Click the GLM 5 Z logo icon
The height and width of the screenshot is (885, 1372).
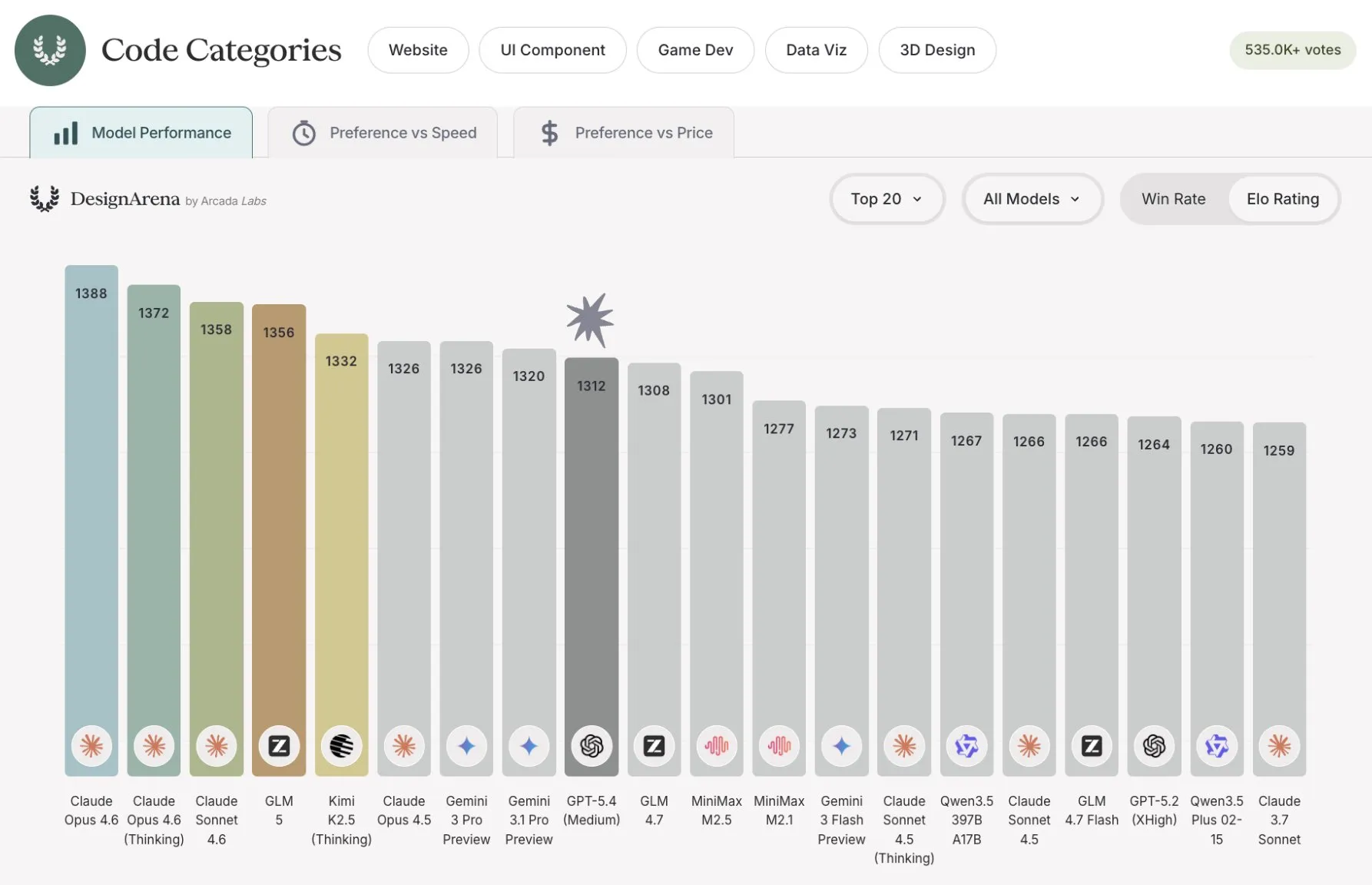(x=279, y=746)
